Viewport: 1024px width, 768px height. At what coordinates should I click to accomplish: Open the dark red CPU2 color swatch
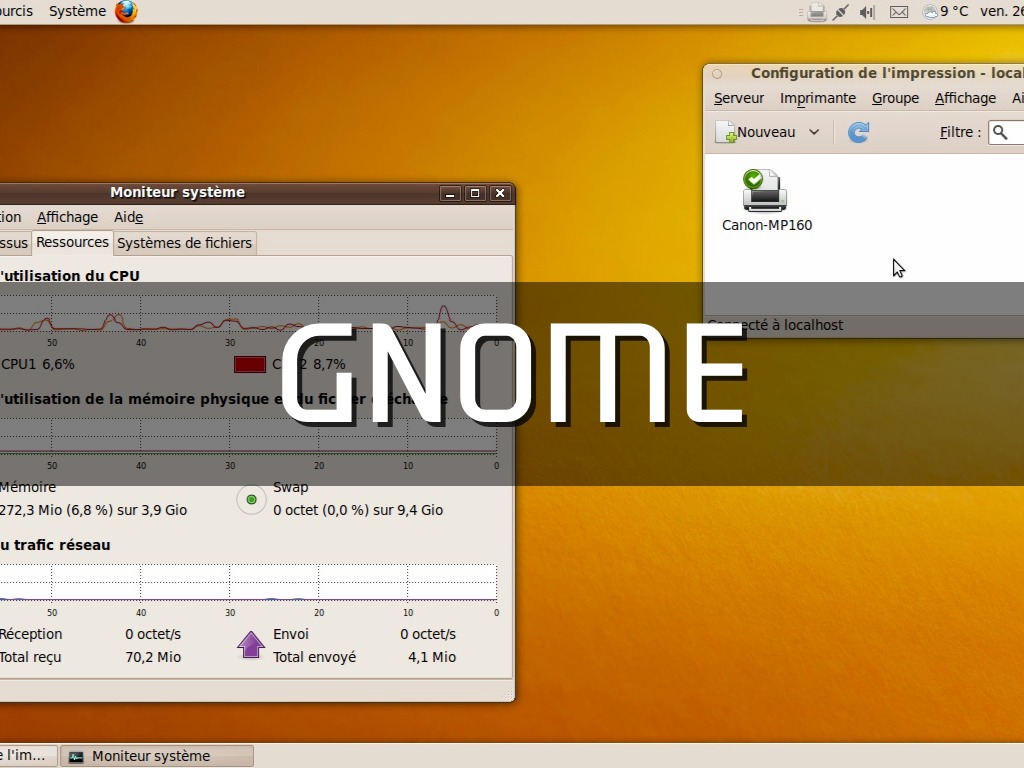[x=250, y=364]
